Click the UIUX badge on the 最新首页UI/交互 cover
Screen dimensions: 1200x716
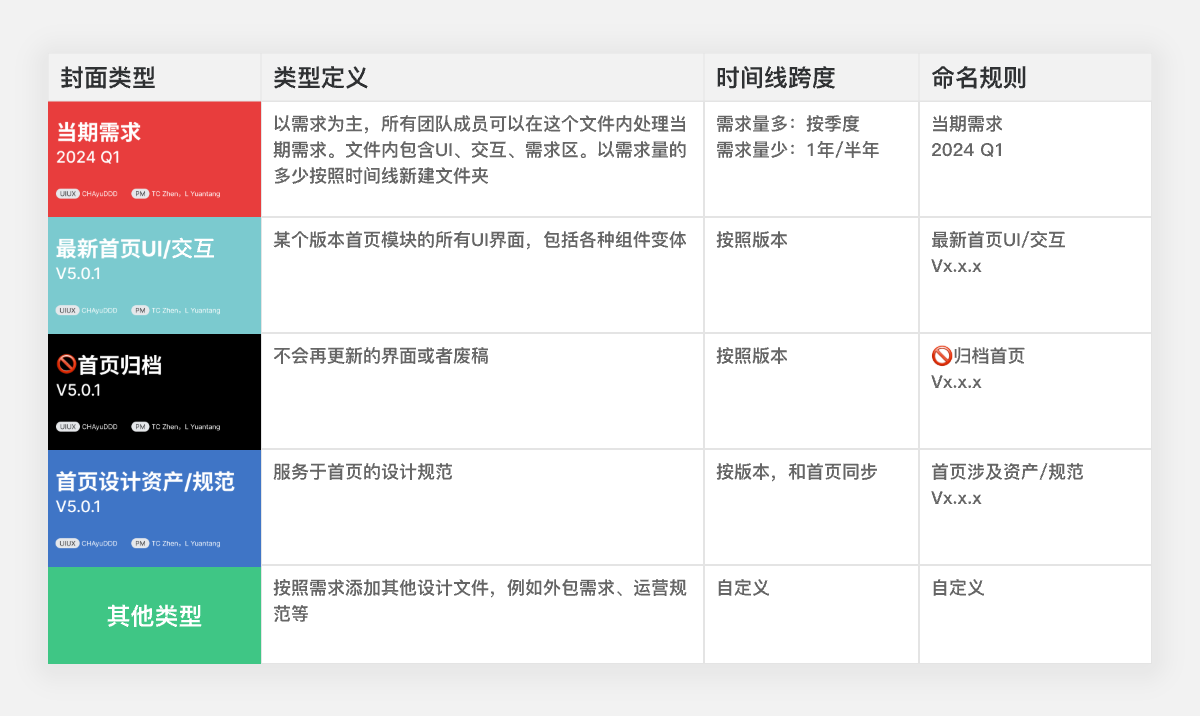[66, 310]
